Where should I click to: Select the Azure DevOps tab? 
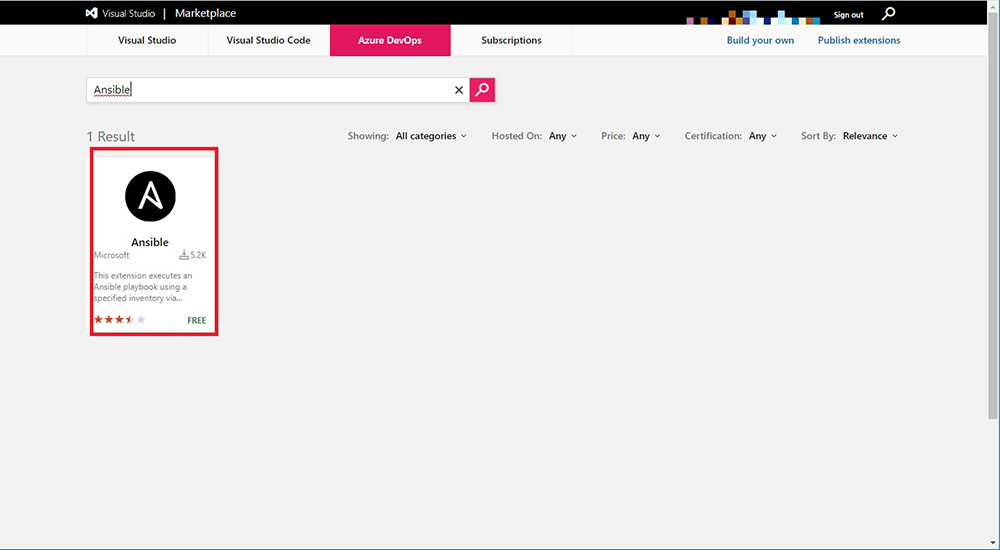390,40
